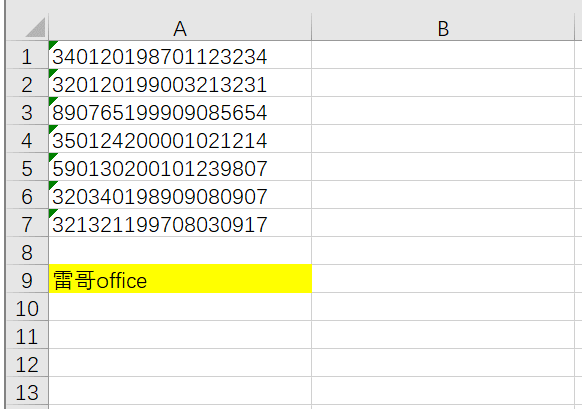Click the green error indicator in cell A1
This screenshot has width=582, height=409.
point(52,45)
